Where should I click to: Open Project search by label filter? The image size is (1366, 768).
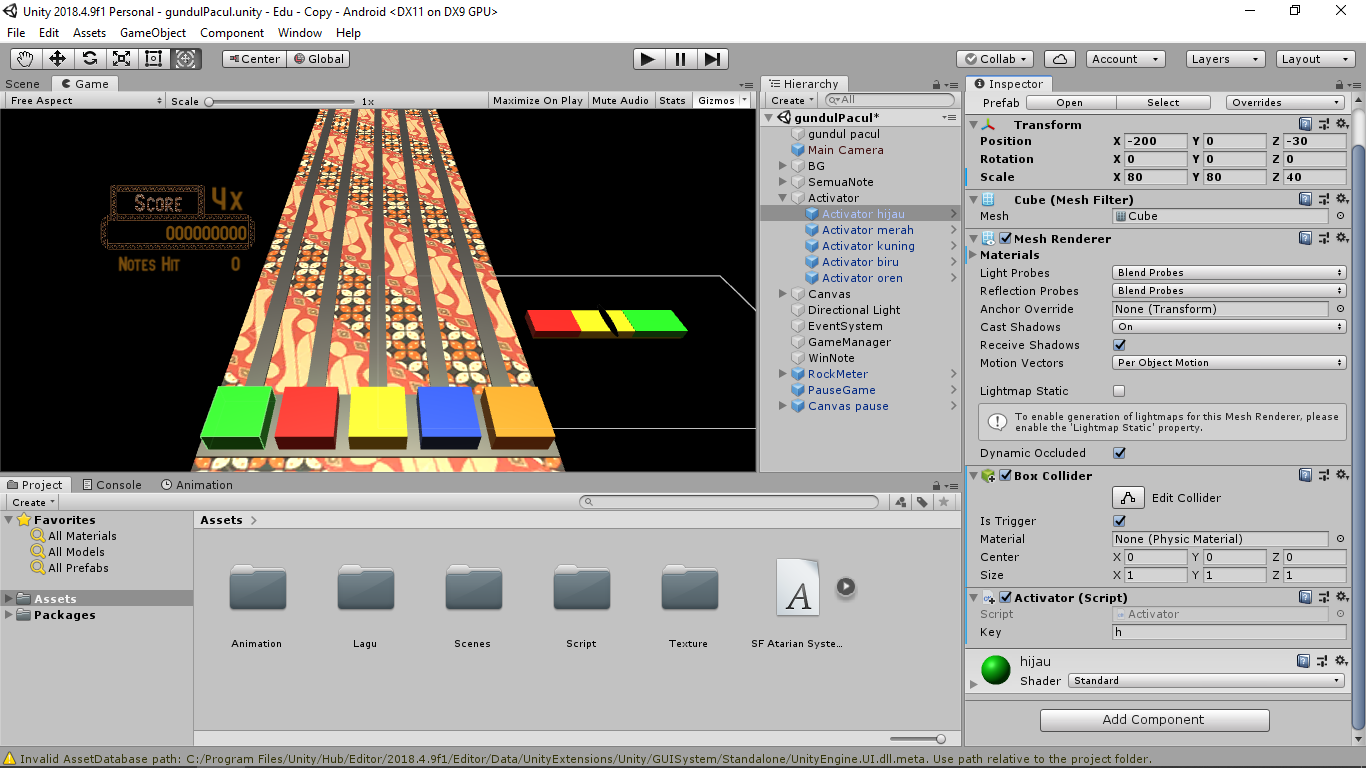(922, 502)
